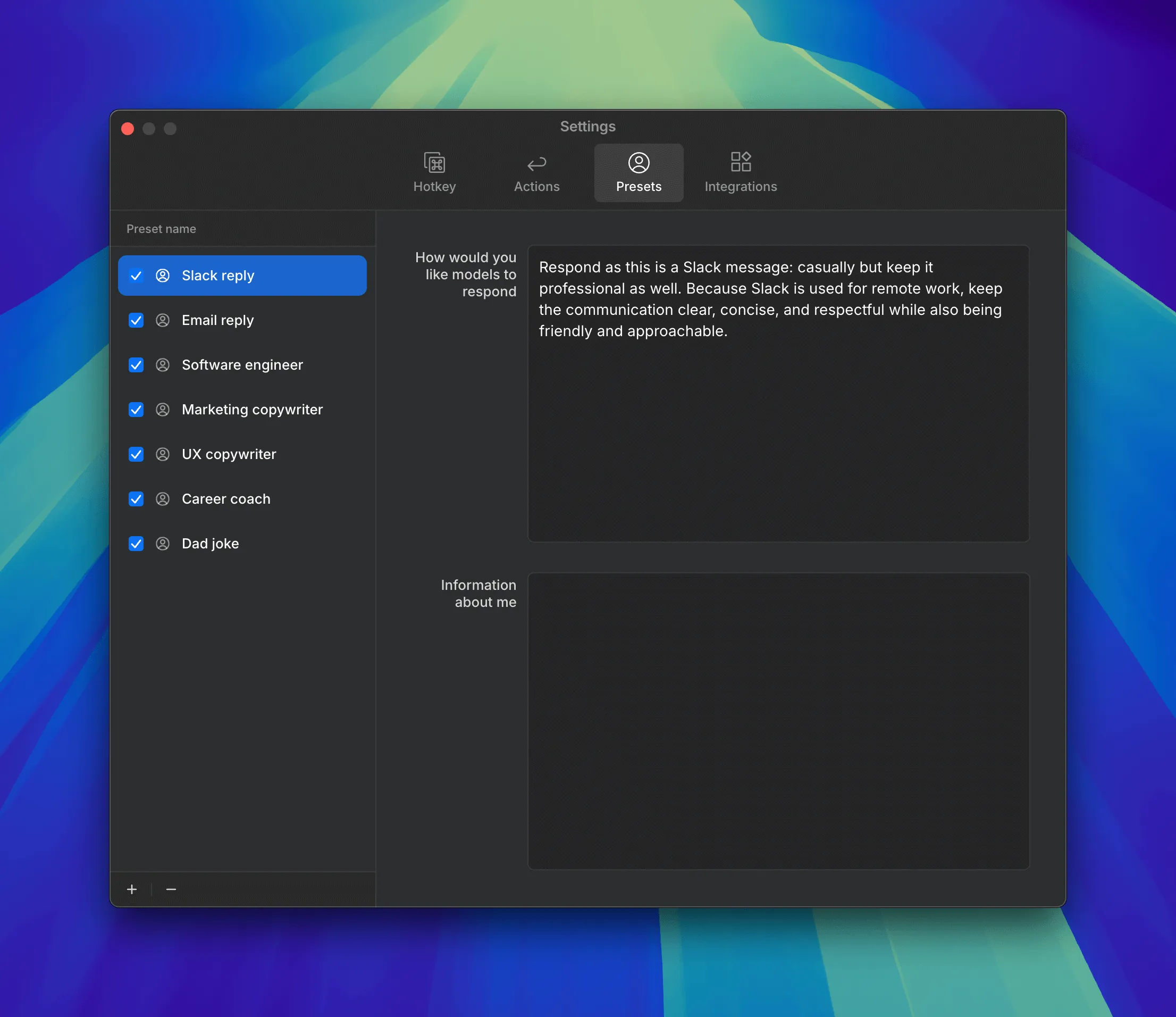The width and height of the screenshot is (1176, 1017).
Task: Click the Integrations grid icon
Action: click(x=741, y=162)
